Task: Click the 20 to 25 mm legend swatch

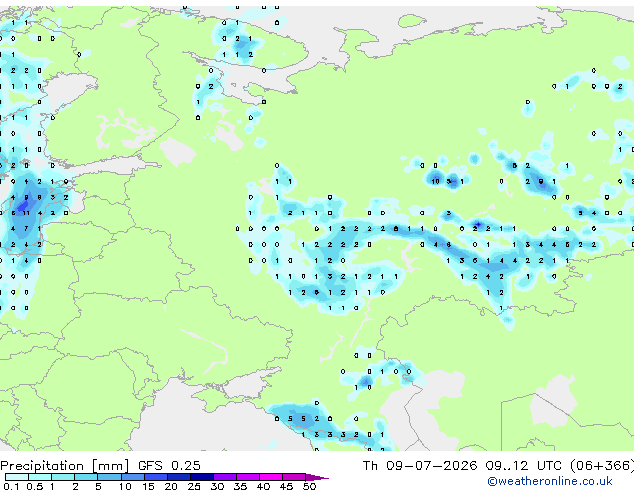Action: (178, 477)
